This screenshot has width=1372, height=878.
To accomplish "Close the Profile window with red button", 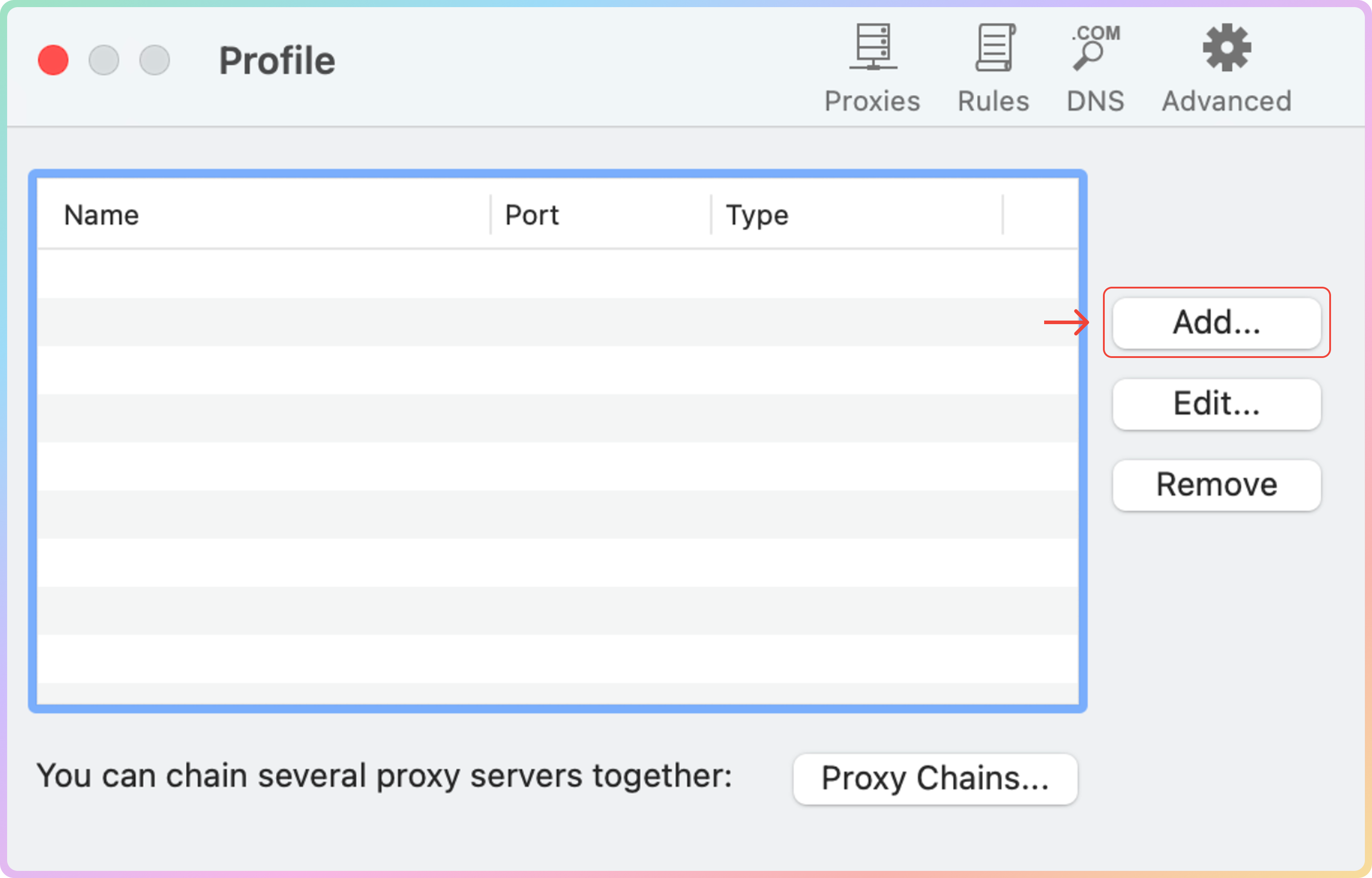I will (53, 60).
